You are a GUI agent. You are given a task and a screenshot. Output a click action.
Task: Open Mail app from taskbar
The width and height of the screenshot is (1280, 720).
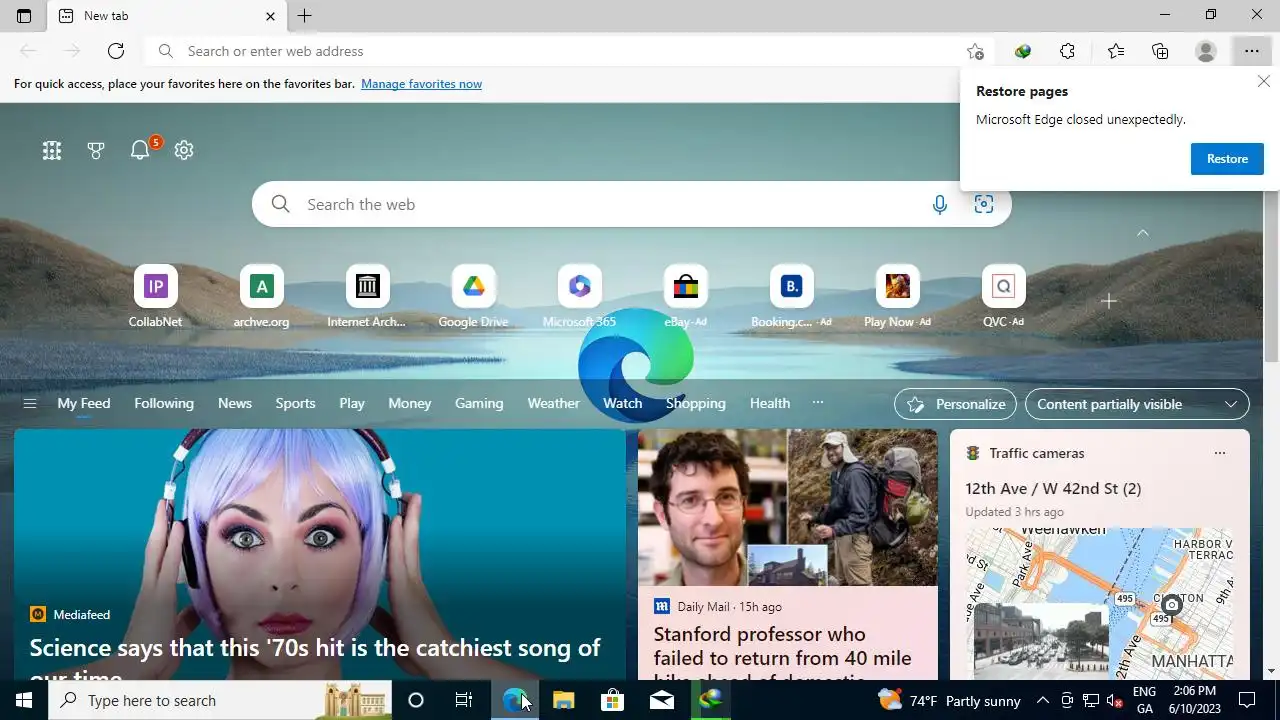point(661,700)
